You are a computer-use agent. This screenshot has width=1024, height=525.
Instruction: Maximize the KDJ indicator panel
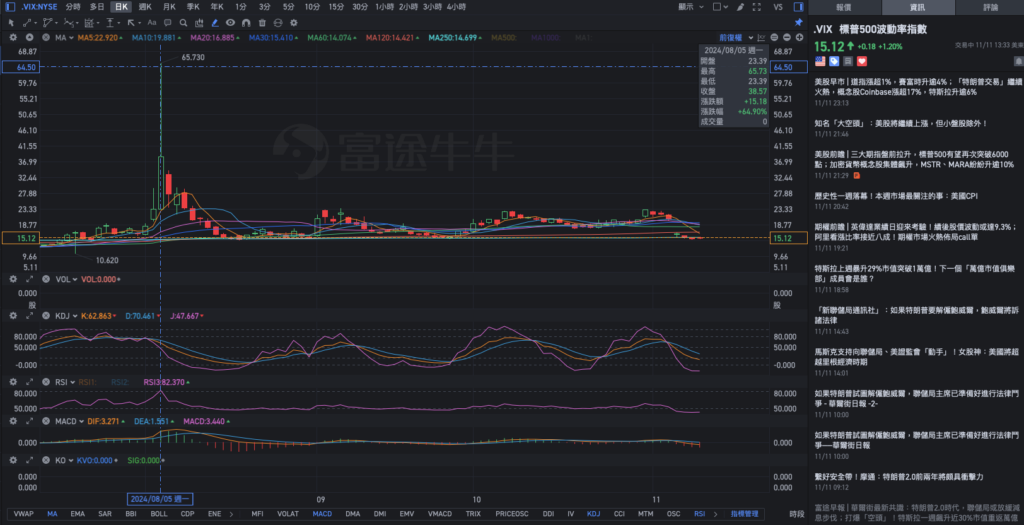coord(29,316)
